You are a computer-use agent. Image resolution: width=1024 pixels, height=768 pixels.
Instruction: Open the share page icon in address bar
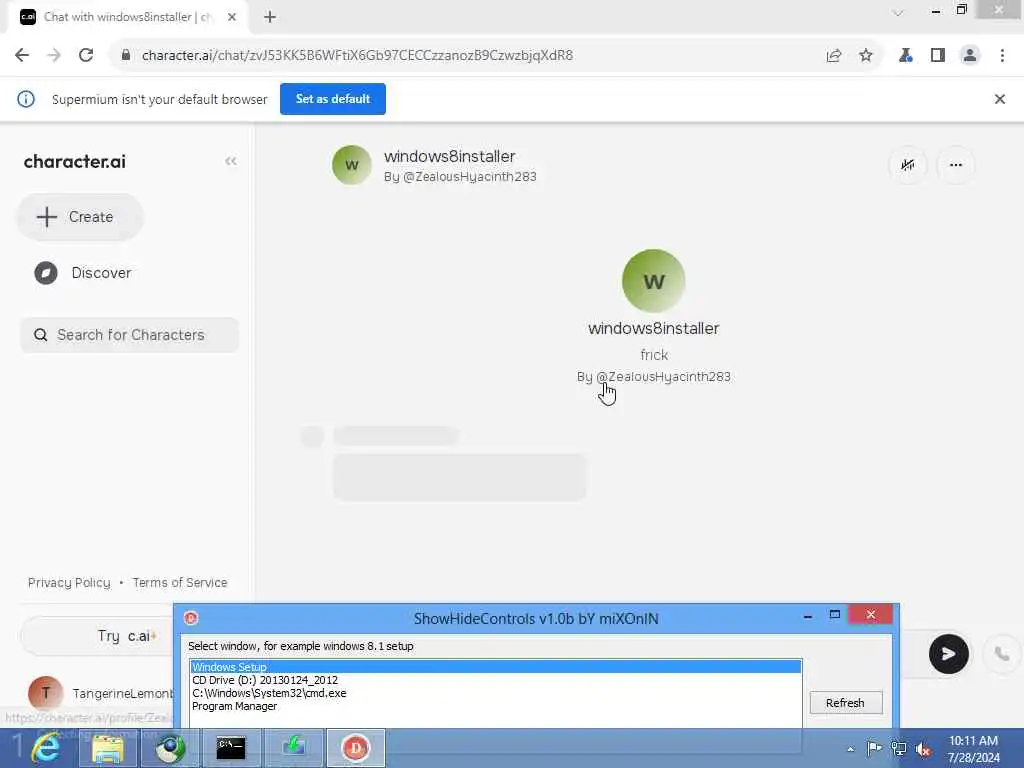(x=834, y=56)
